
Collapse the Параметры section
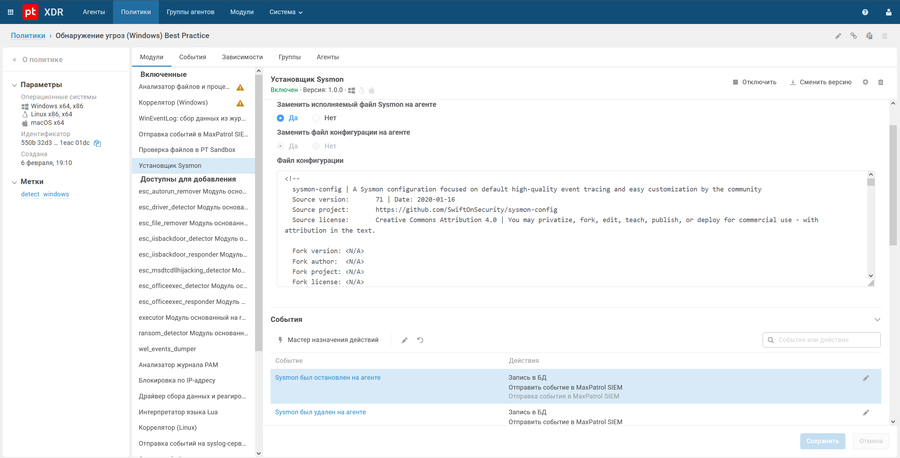14,85
